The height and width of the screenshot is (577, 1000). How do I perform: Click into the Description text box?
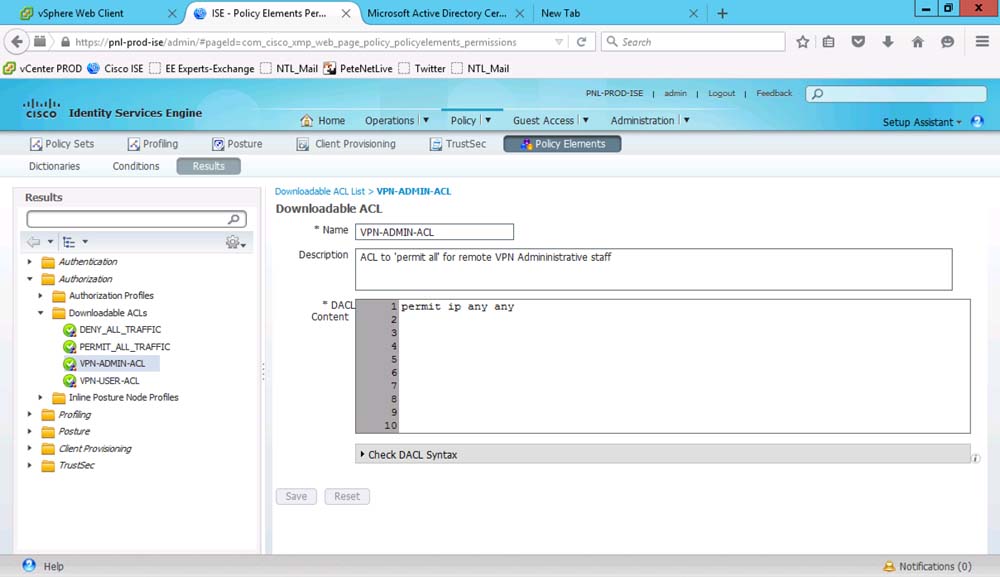(x=654, y=270)
